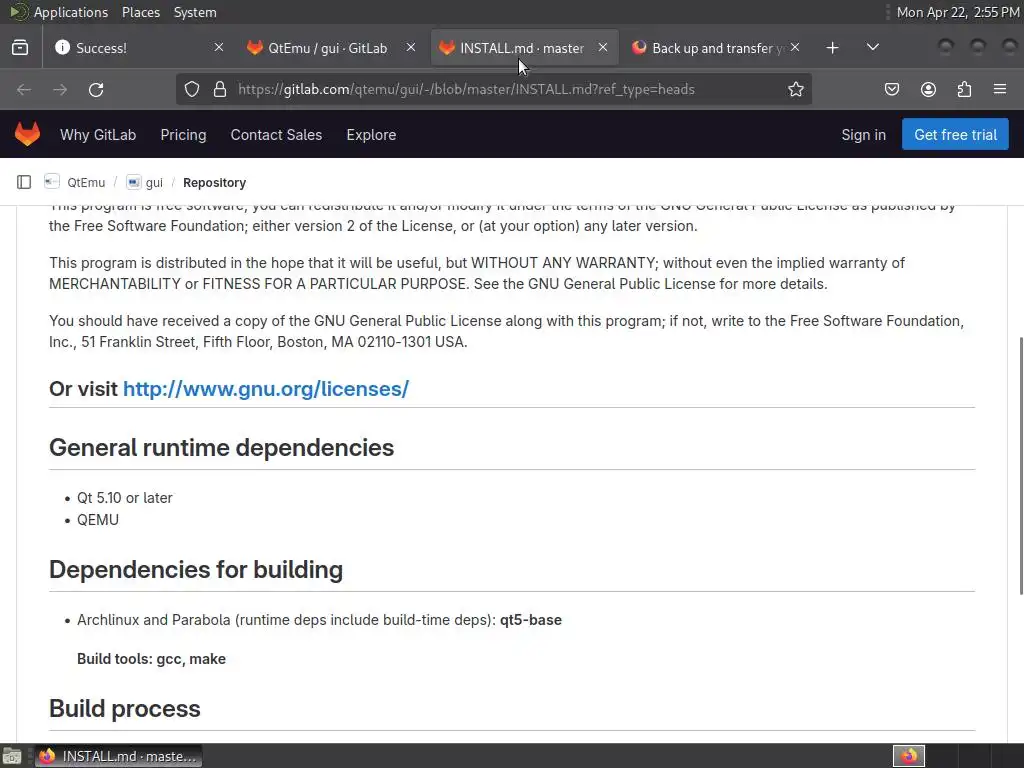The height and width of the screenshot is (768, 1024).
Task: Expand the list all tabs dropdown
Action: (873, 47)
